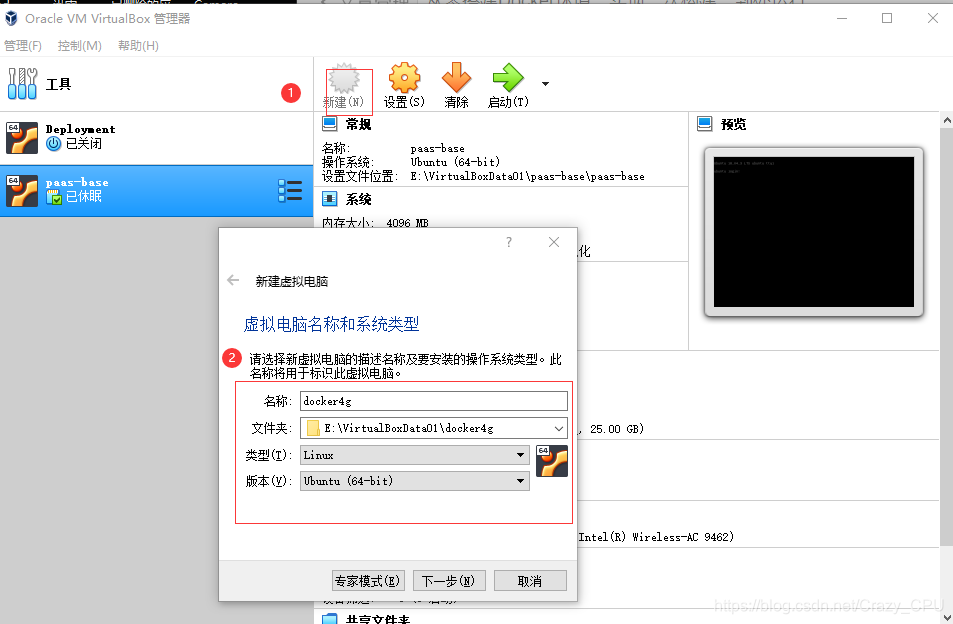Open the Type (类型) Linux dropdown
This screenshot has height=624, width=953.
tap(415, 455)
